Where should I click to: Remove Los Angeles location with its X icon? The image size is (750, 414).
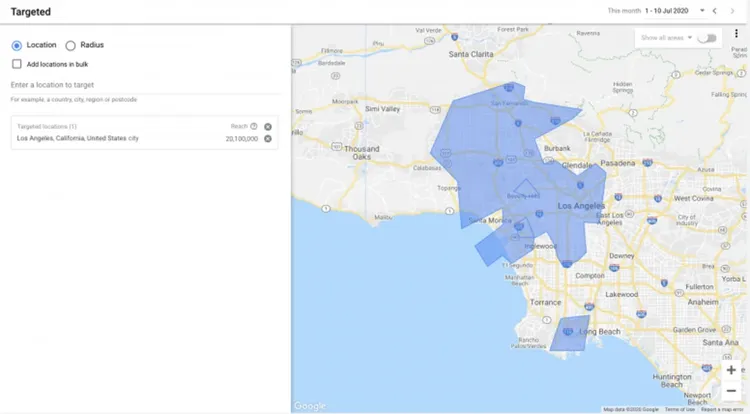pyautogui.click(x=268, y=139)
